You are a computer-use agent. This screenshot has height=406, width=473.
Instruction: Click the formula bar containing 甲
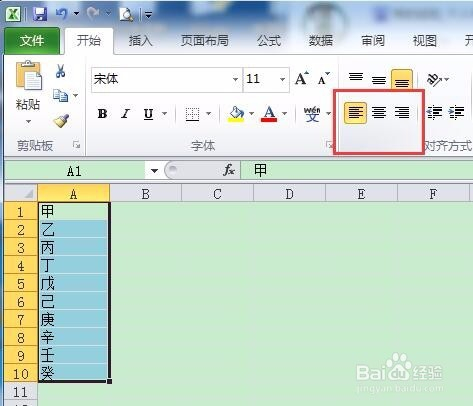357,170
